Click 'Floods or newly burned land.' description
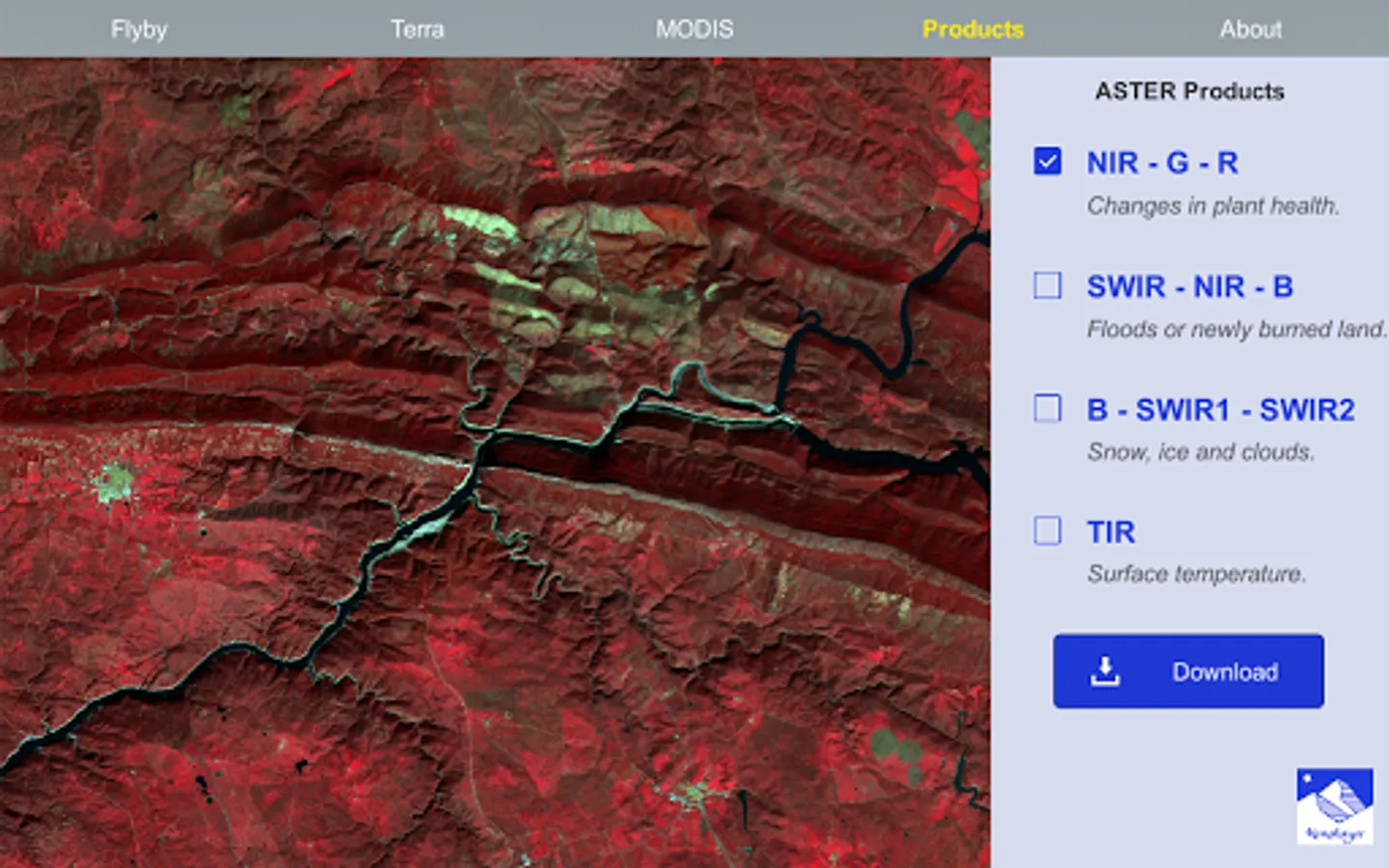This screenshot has width=1389, height=868. coord(1237,329)
